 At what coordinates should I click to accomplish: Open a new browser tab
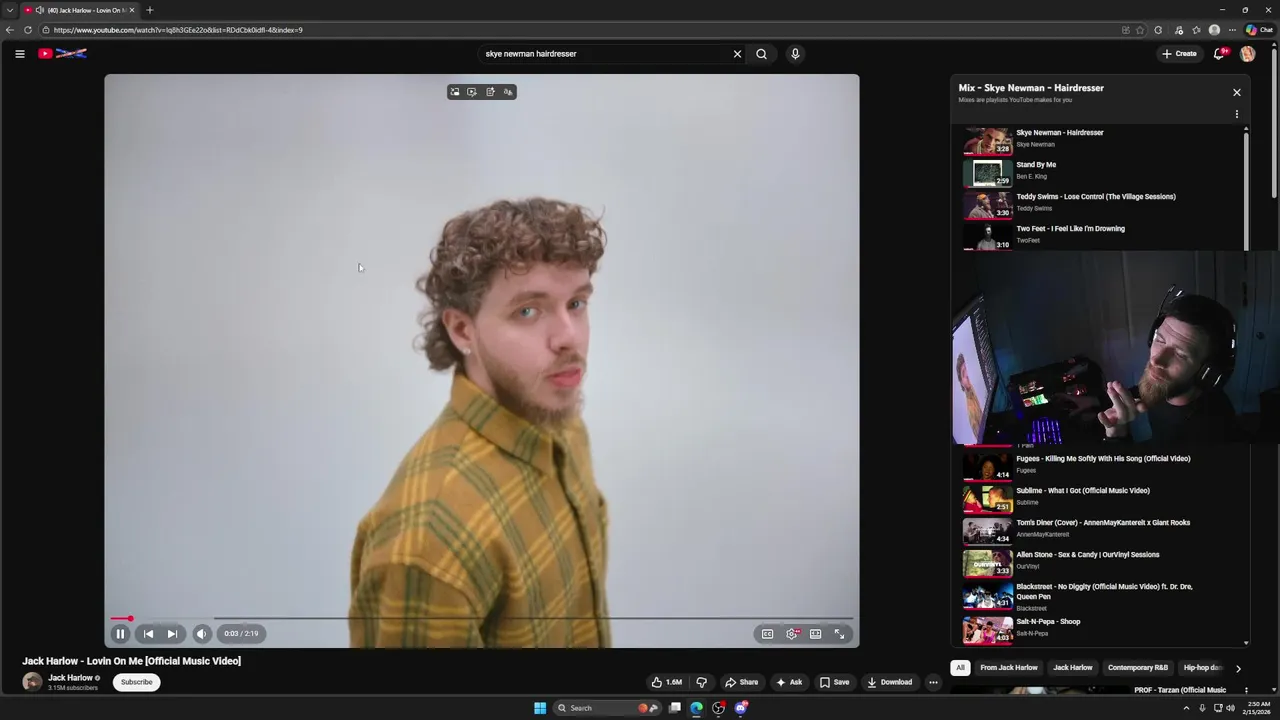149,10
